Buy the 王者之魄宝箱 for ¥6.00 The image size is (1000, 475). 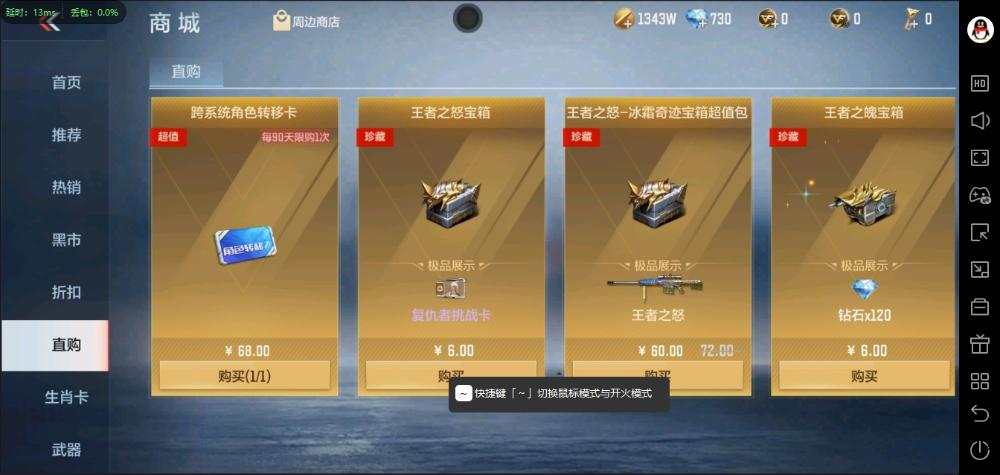click(x=864, y=376)
